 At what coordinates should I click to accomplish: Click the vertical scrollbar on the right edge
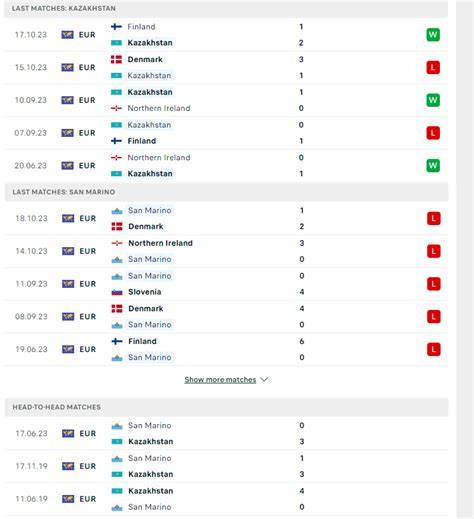465,259
